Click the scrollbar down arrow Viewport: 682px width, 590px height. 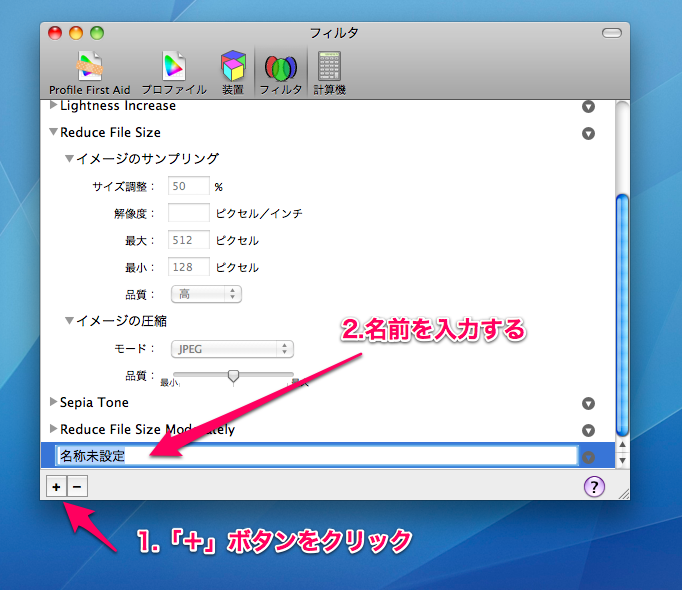(x=622, y=460)
